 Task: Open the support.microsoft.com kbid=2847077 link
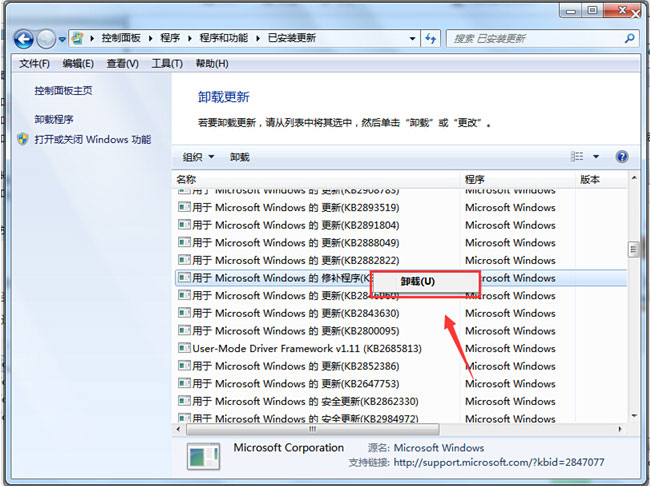tap(499, 462)
